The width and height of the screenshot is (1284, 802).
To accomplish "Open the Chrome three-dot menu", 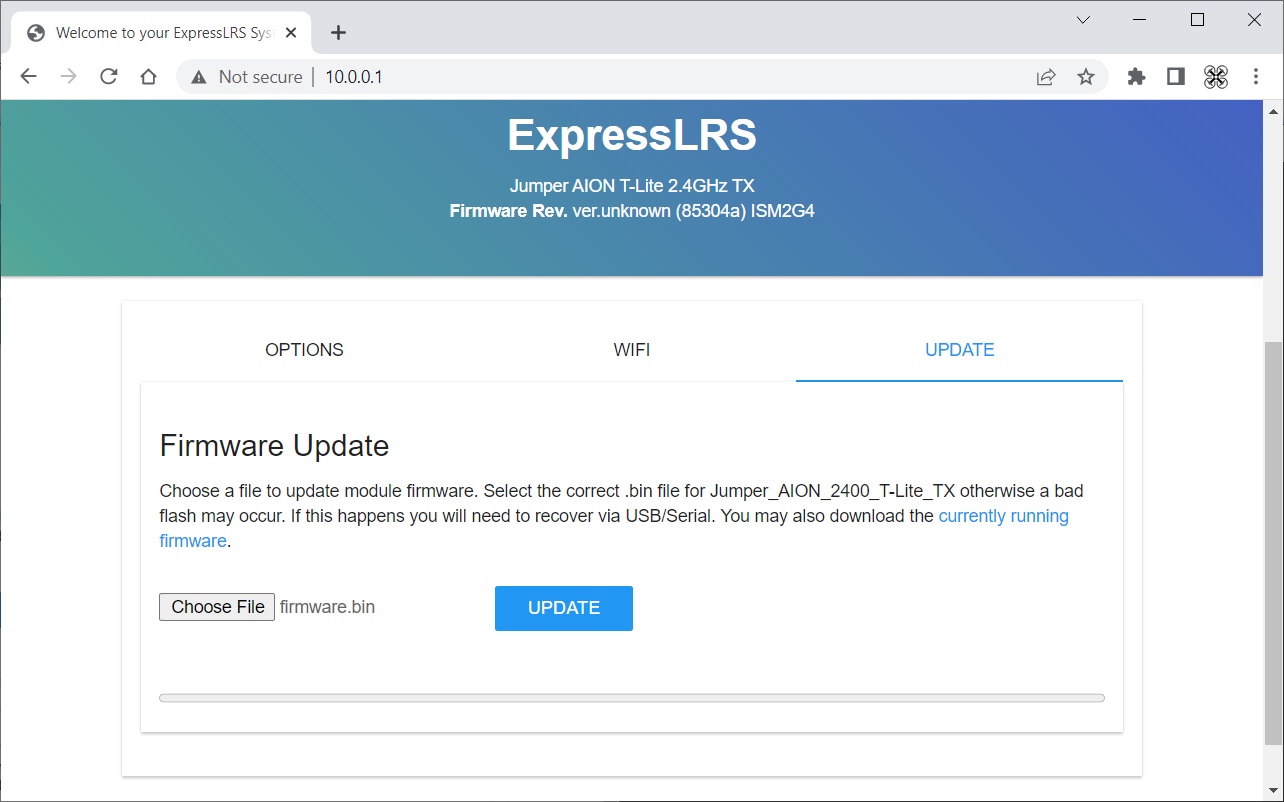I will 1256,77.
